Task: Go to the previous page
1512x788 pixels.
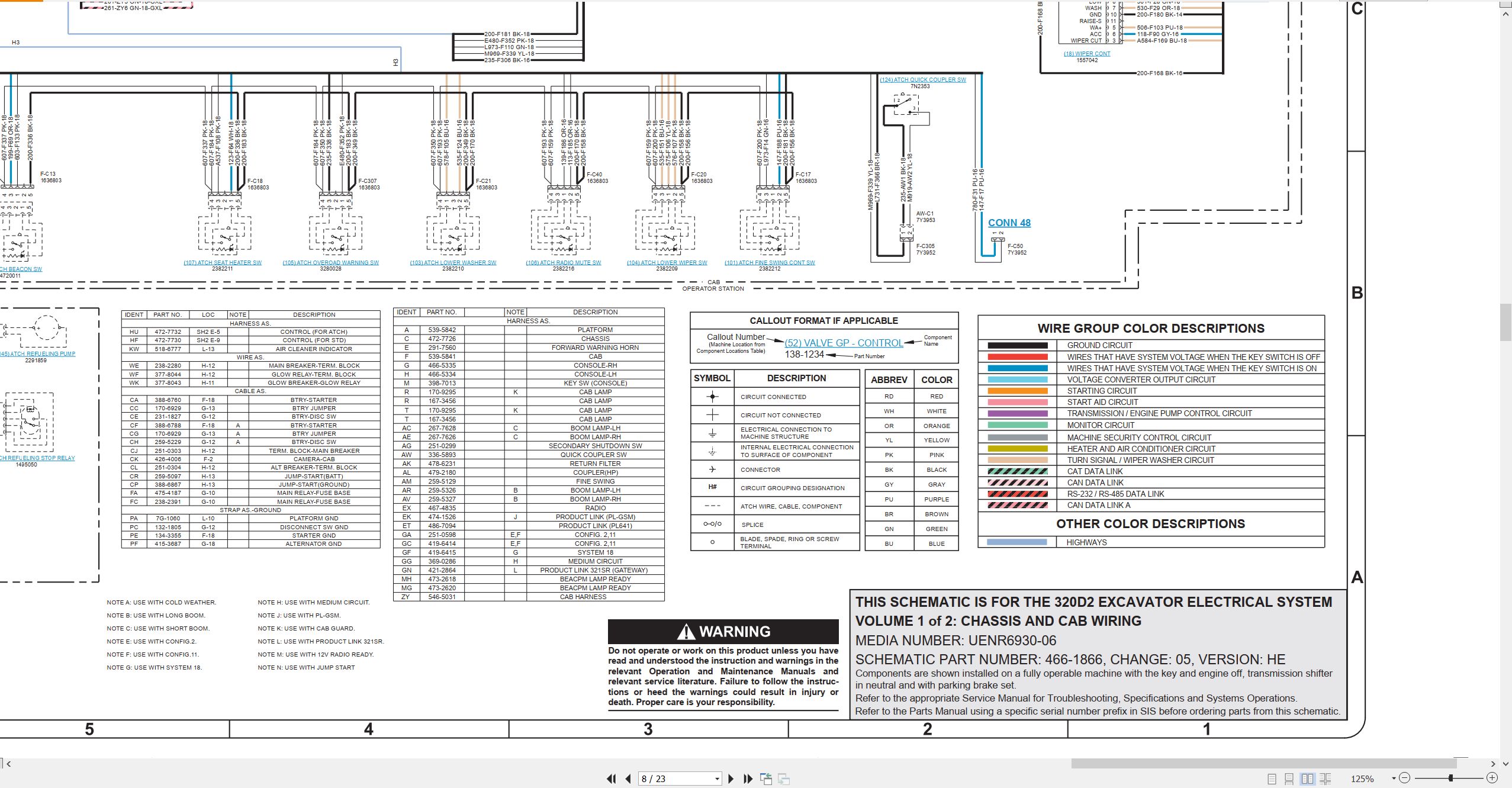Action: [628, 779]
